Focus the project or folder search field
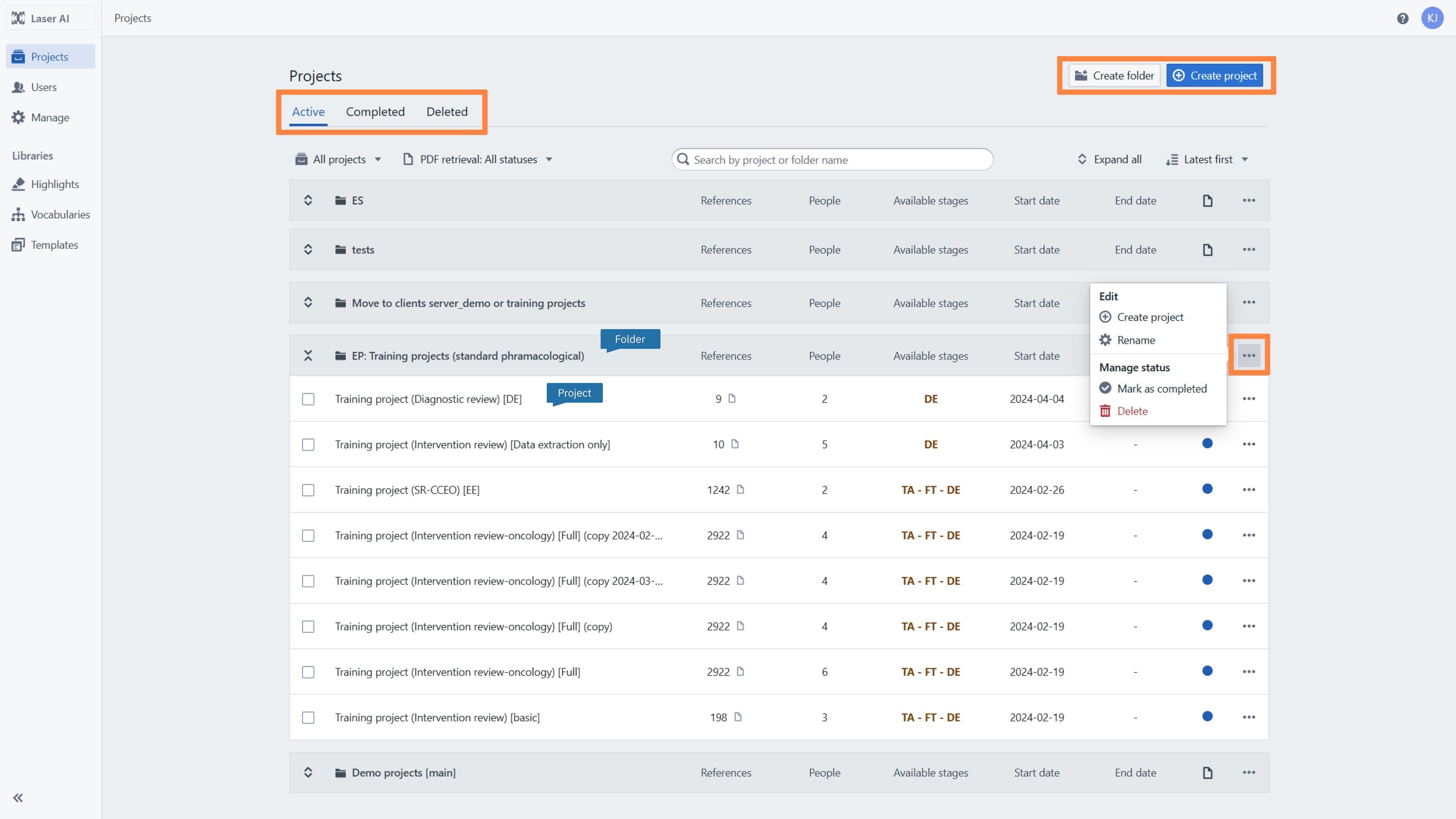Screen dimensions: 1456x819 tap(832, 159)
